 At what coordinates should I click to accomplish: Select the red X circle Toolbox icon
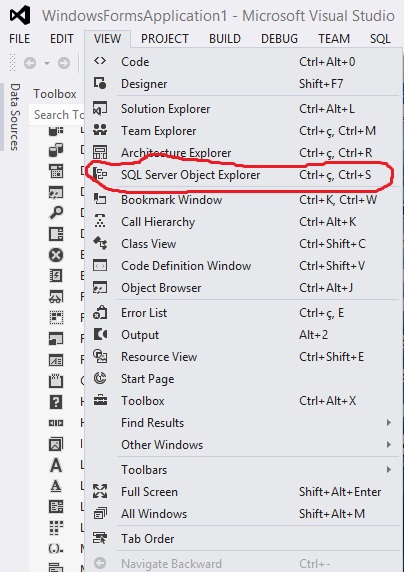pyautogui.click(x=56, y=255)
